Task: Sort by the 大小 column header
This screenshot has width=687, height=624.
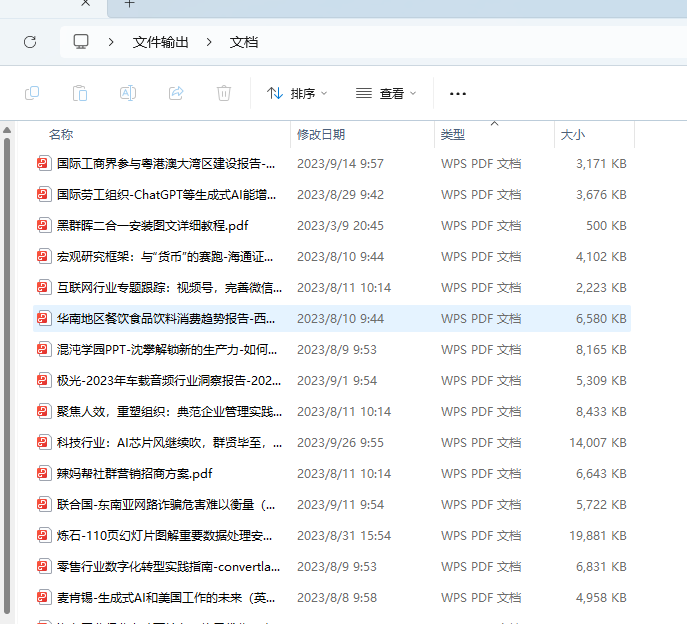Action: click(573, 134)
